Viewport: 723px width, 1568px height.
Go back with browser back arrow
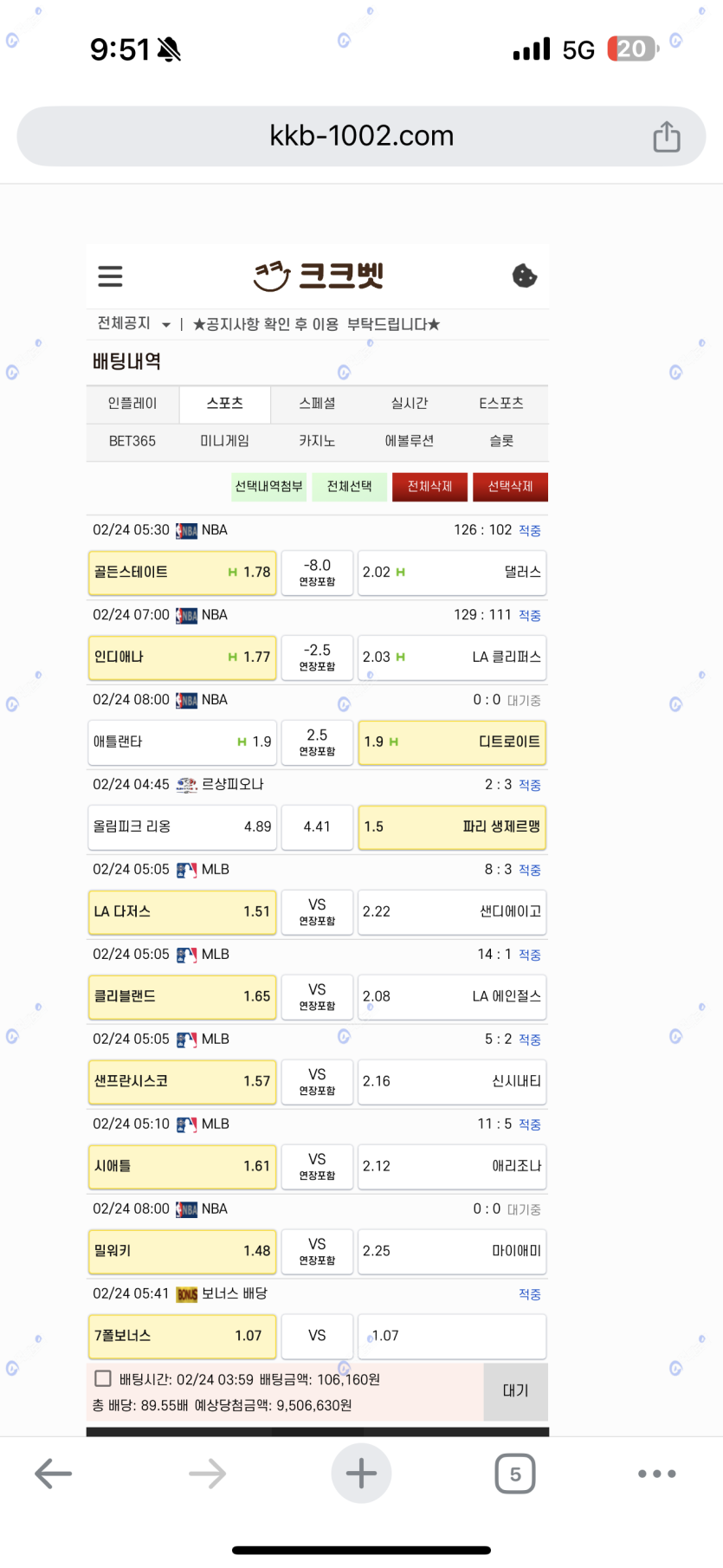[x=54, y=1473]
